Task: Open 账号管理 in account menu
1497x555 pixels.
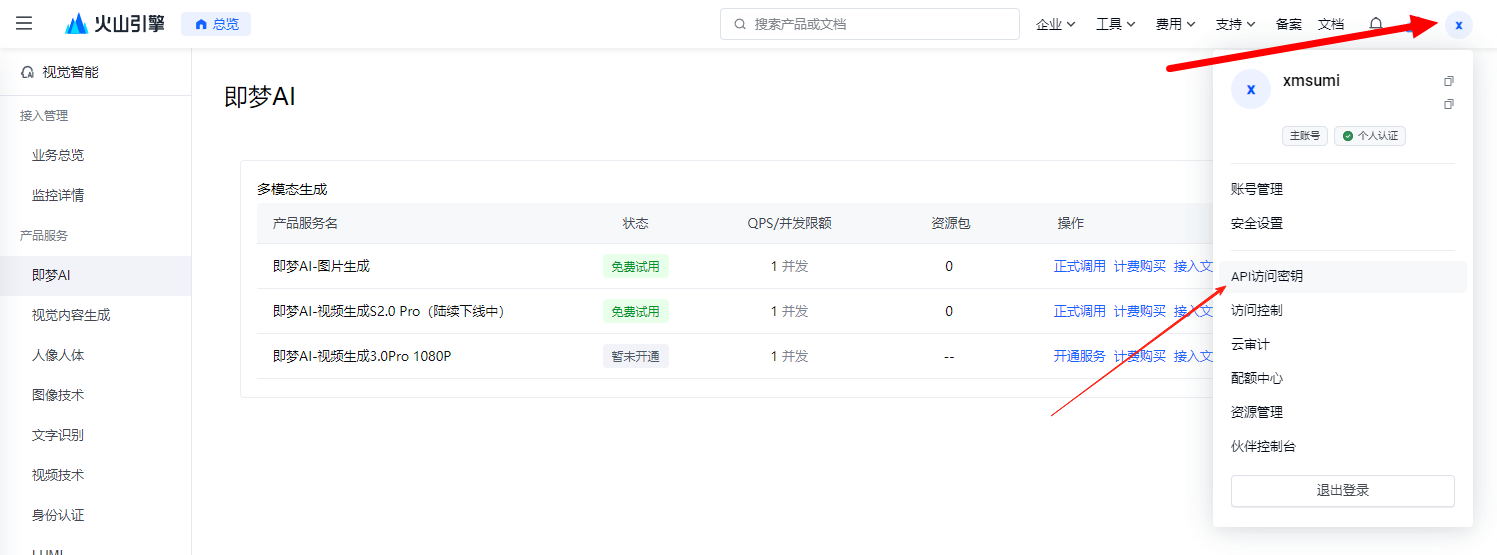Action: pyautogui.click(x=1257, y=189)
